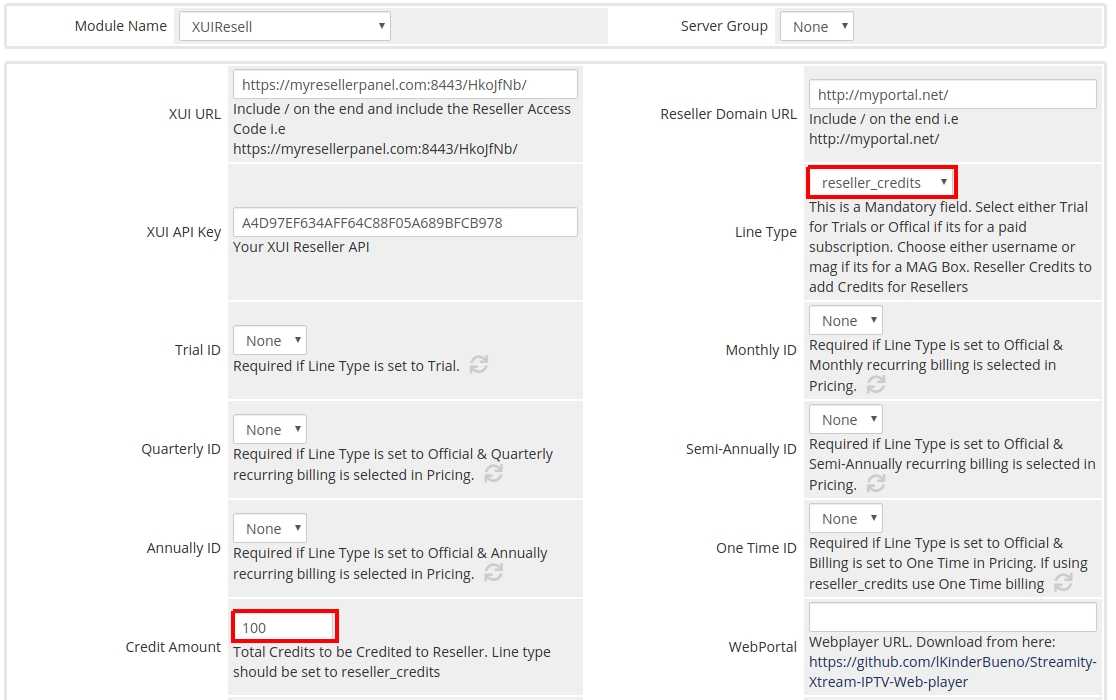Click the empty WebPortal text field
Viewport: 1116px width, 700px height.
point(952,617)
